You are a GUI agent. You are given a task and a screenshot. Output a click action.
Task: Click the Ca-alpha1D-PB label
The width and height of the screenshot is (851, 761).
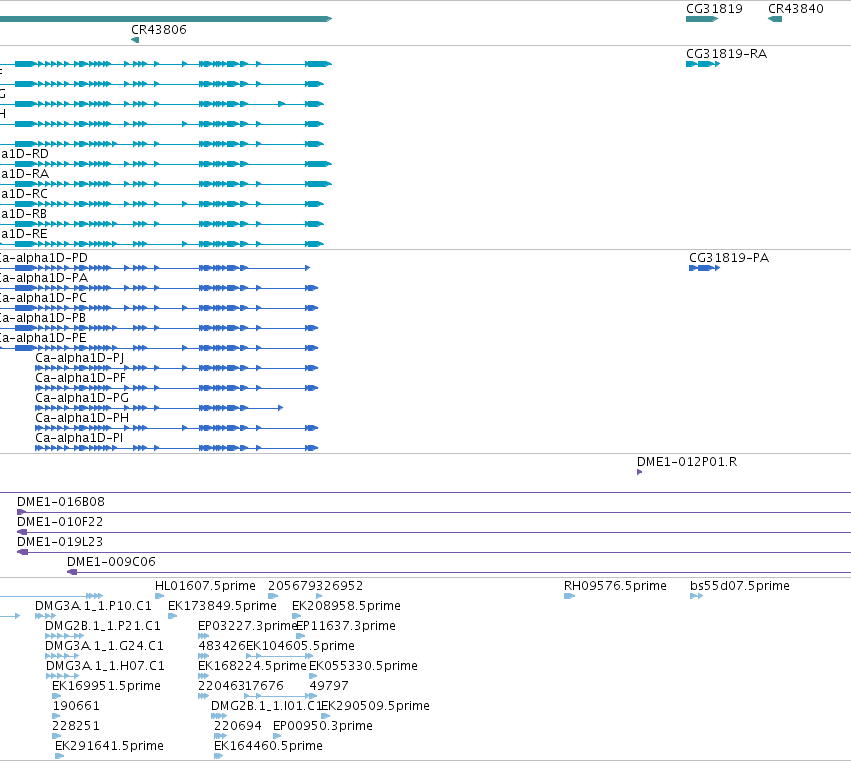tap(43, 318)
